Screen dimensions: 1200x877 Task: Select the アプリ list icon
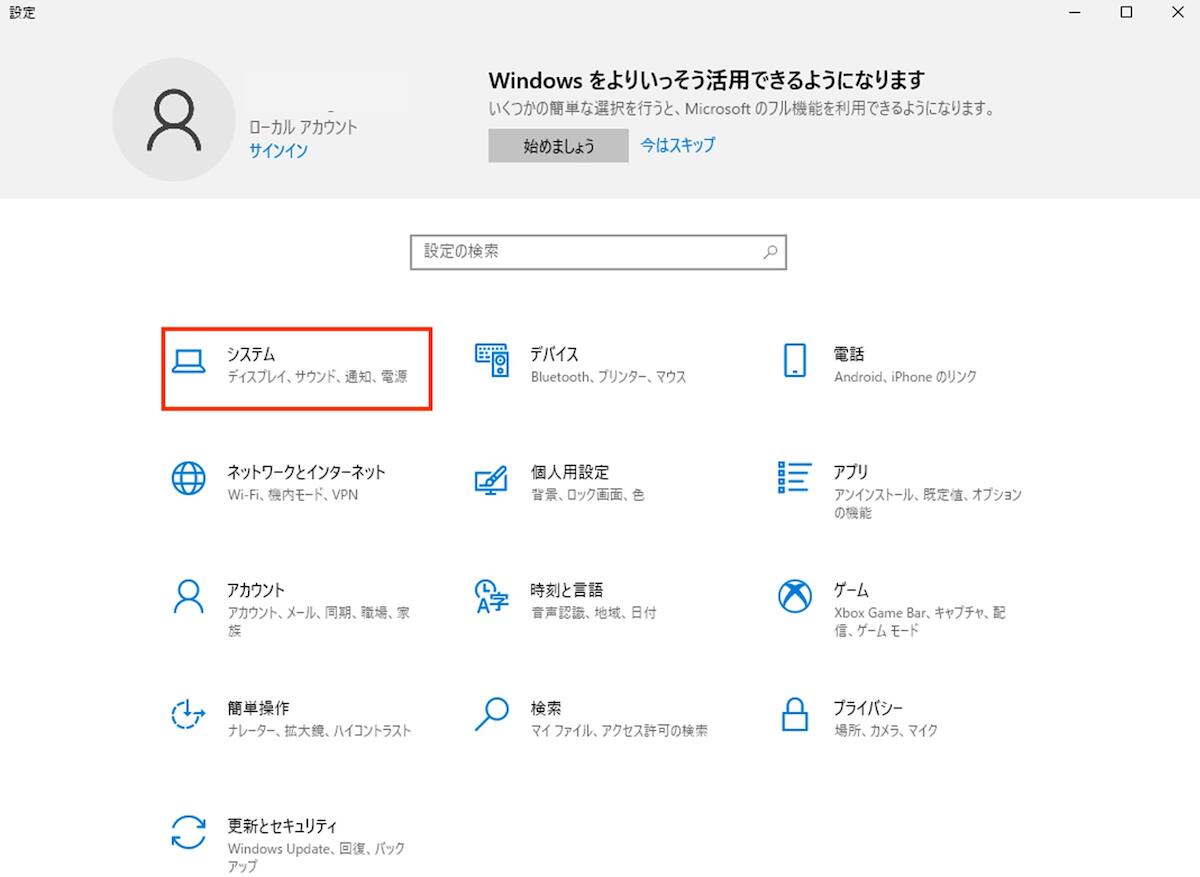click(x=795, y=478)
